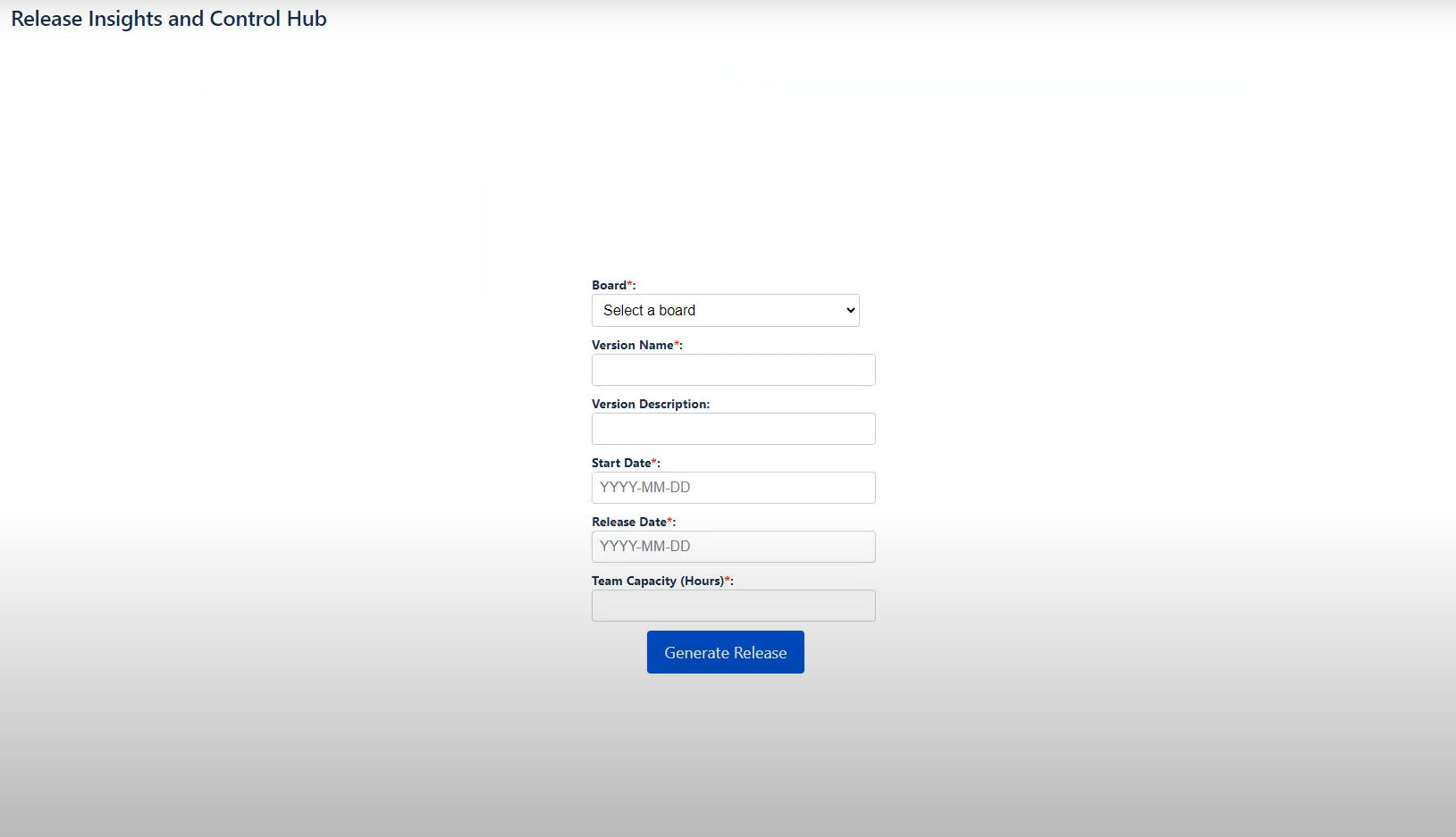Open the Select a board dropdown
Screen dimensions: 1456x837
(x=725, y=310)
